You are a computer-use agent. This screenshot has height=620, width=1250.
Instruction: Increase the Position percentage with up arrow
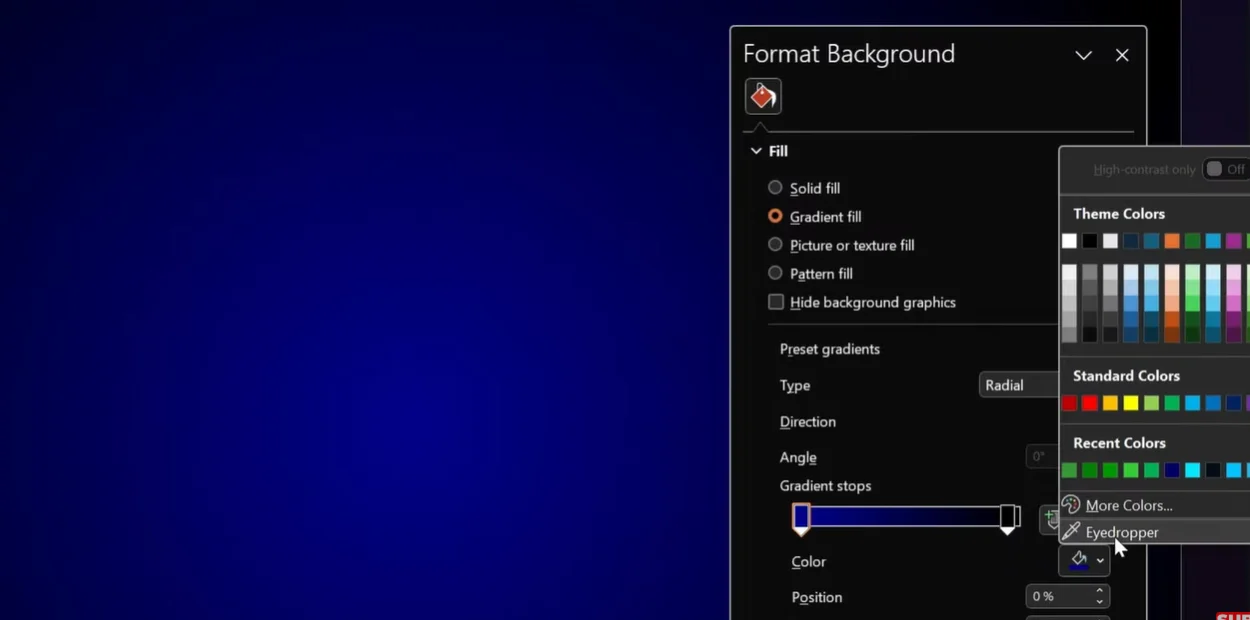coord(1099,591)
